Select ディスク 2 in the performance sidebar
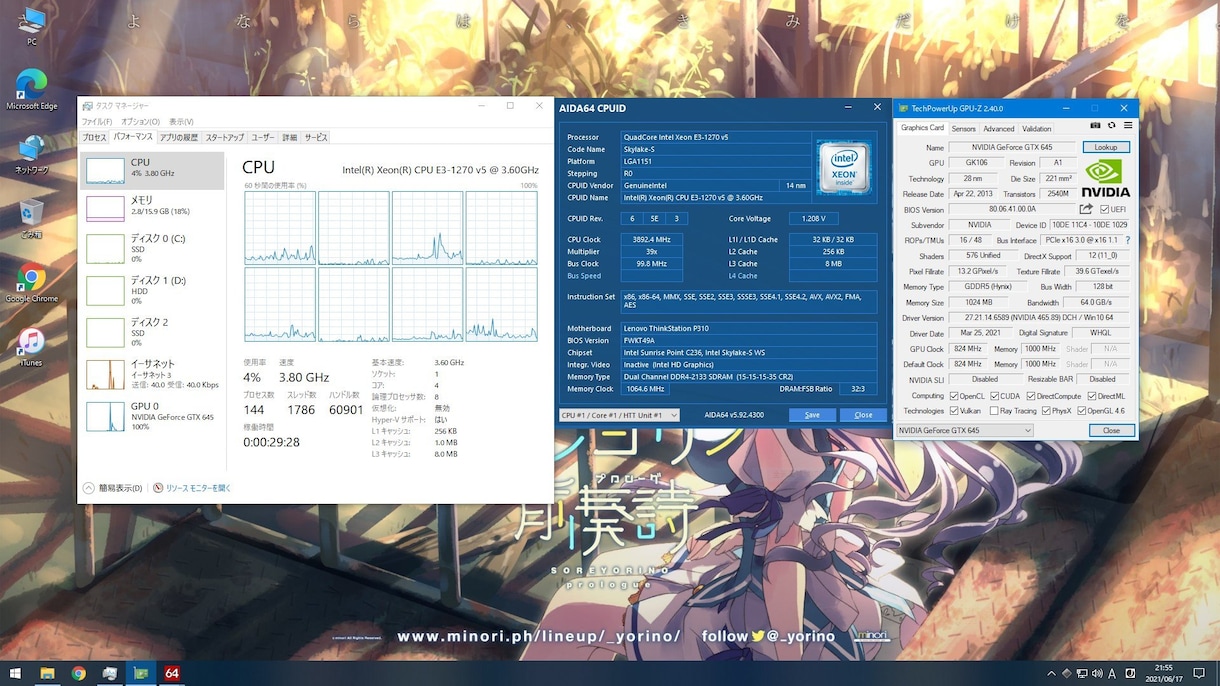1220x686 pixels. coord(152,332)
